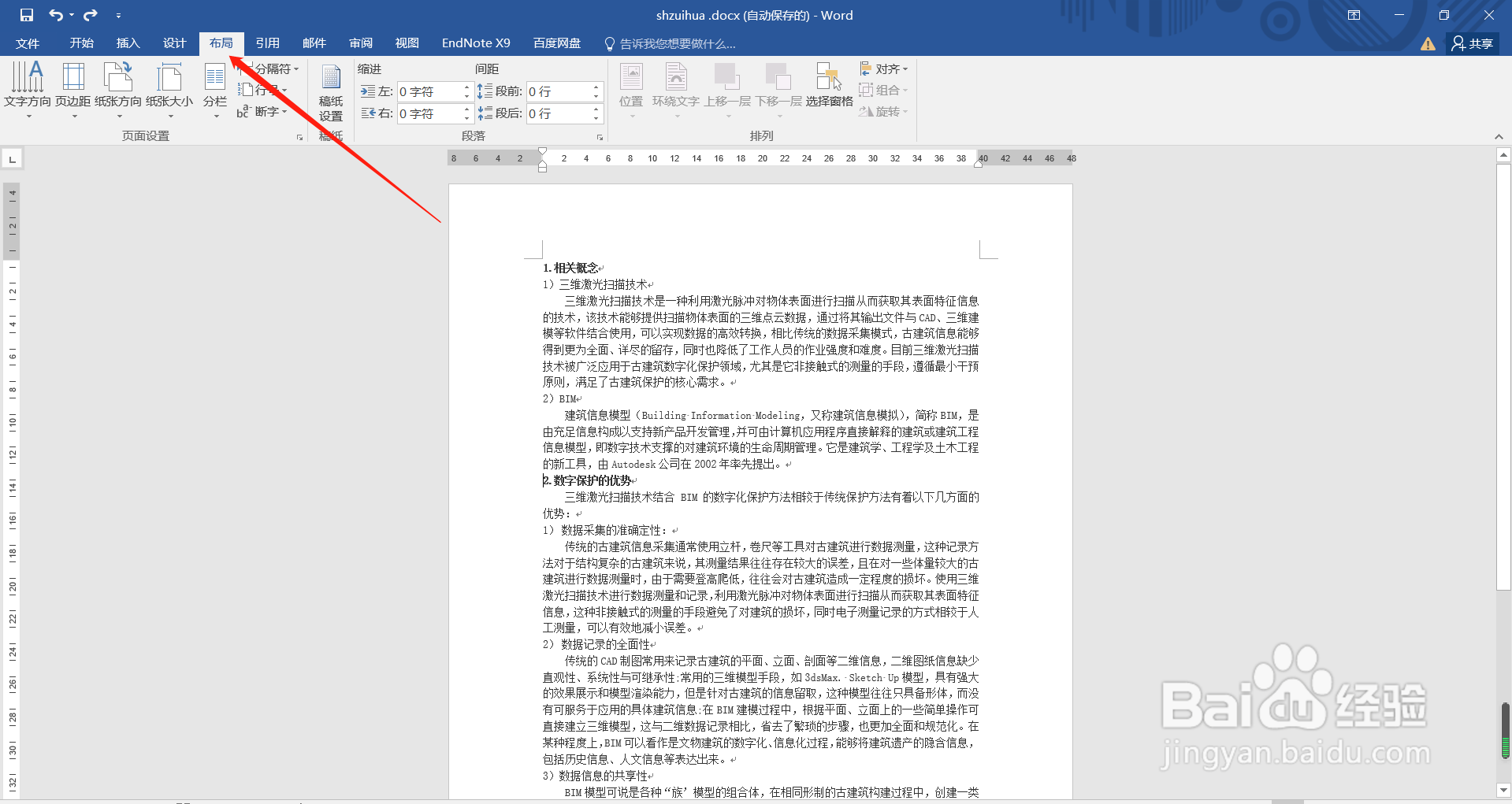The height and width of the screenshot is (804, 1512).
Task: Undo the last action
Action: click(x=55, y=15)
